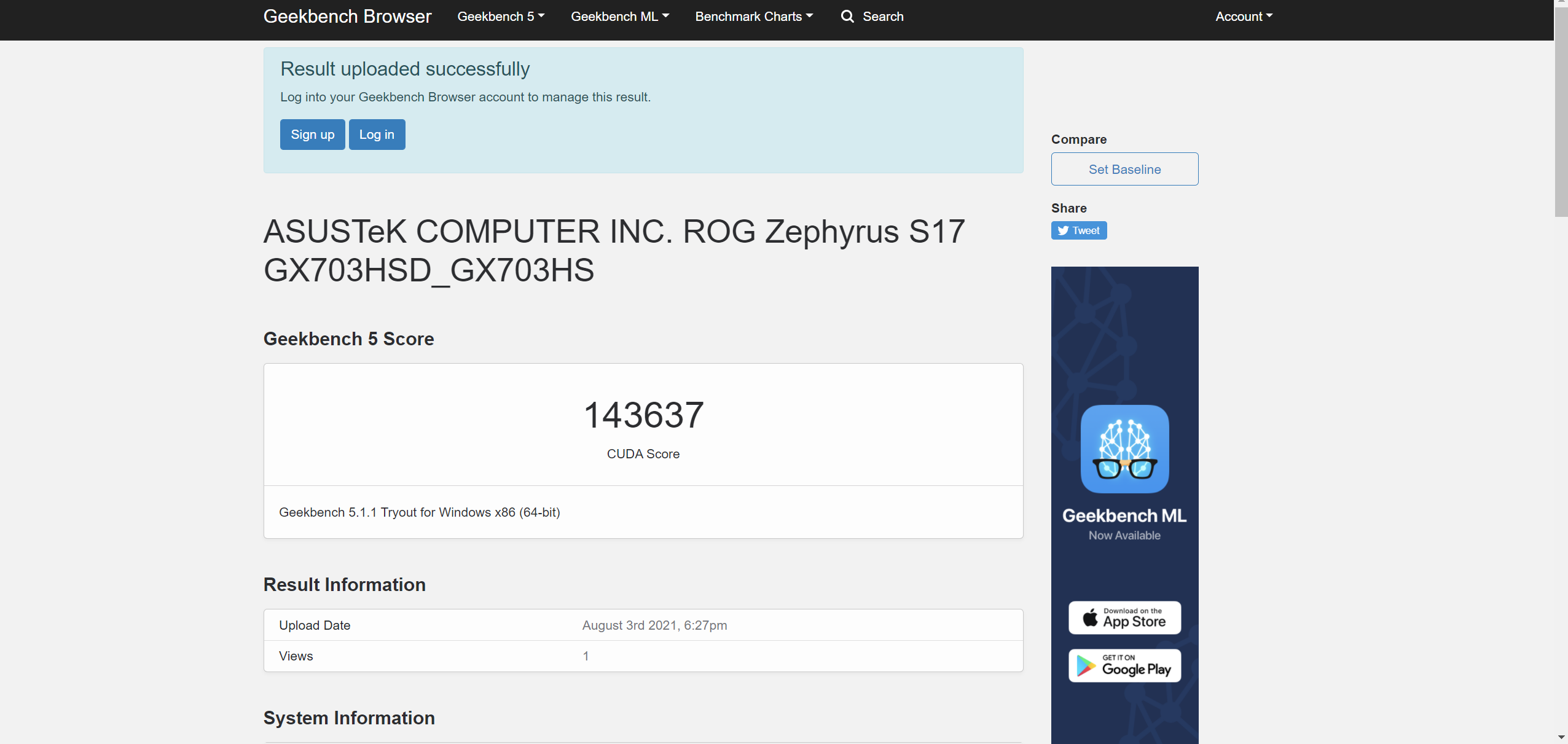
Task: Open the Download on the App Store badge
Action: [x=1124, y=617]
